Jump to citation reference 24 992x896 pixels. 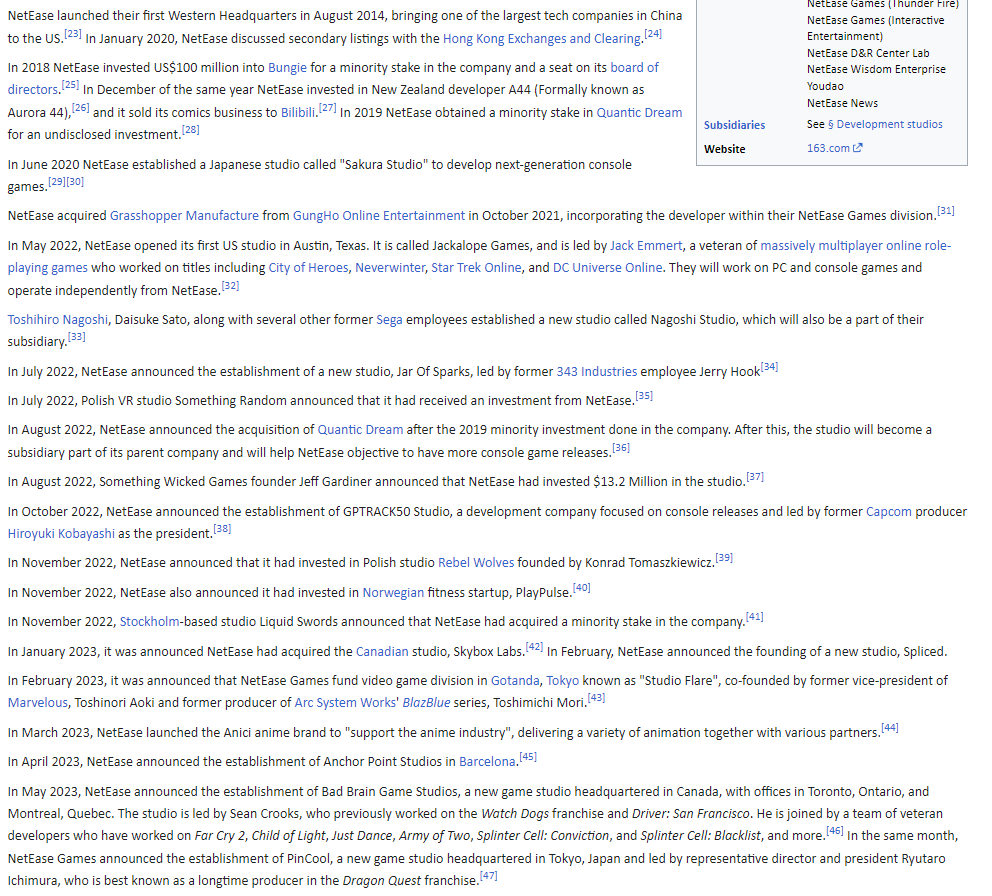coord(653,34)
